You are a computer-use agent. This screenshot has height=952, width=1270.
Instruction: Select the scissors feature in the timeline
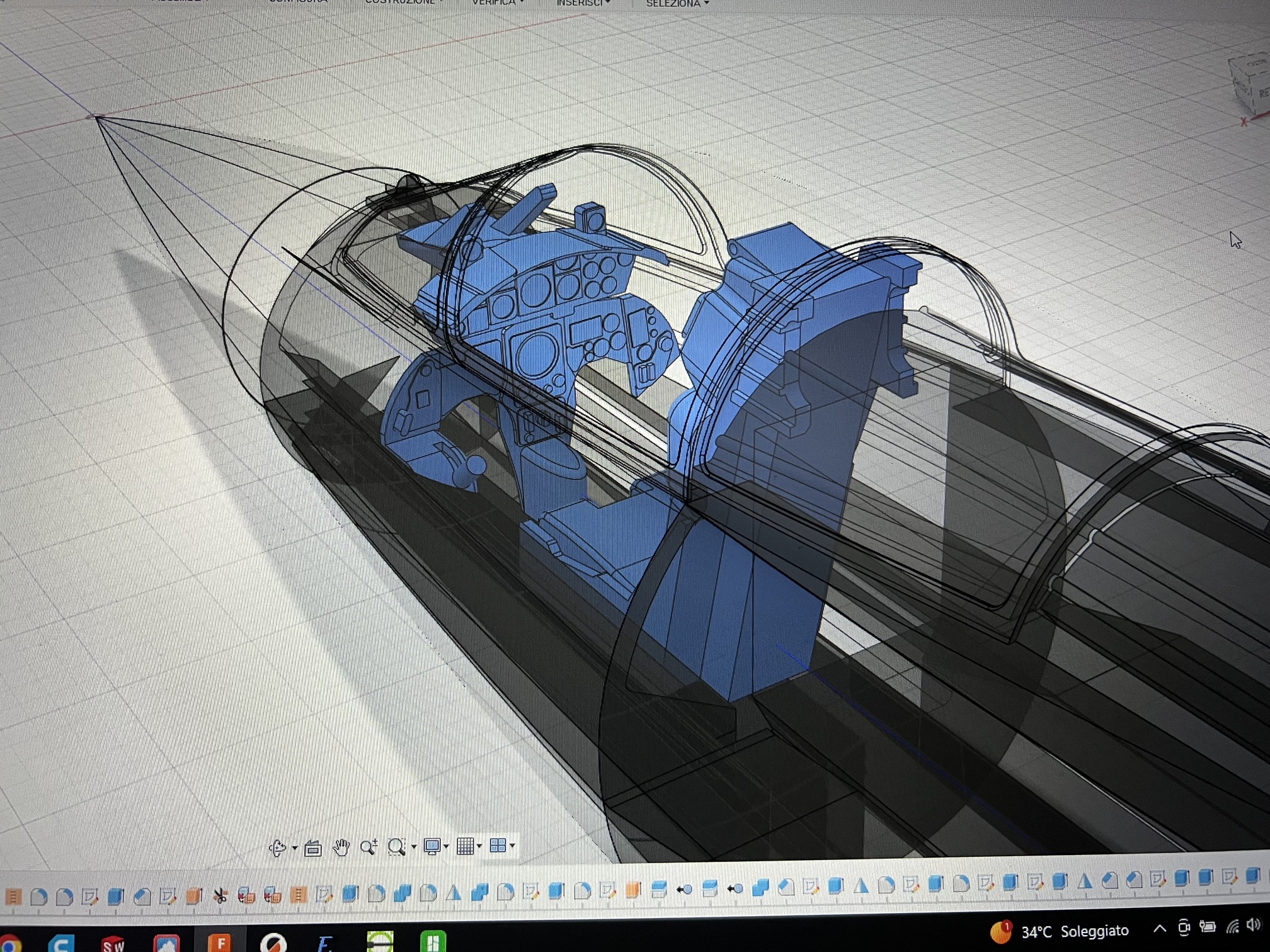[x=220, y=895]
